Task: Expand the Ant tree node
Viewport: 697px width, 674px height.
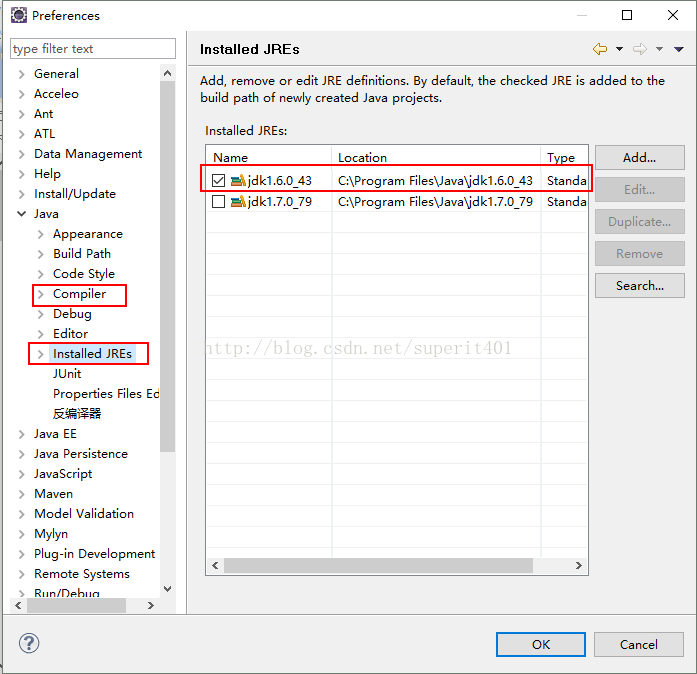Action: pos(21,114)
